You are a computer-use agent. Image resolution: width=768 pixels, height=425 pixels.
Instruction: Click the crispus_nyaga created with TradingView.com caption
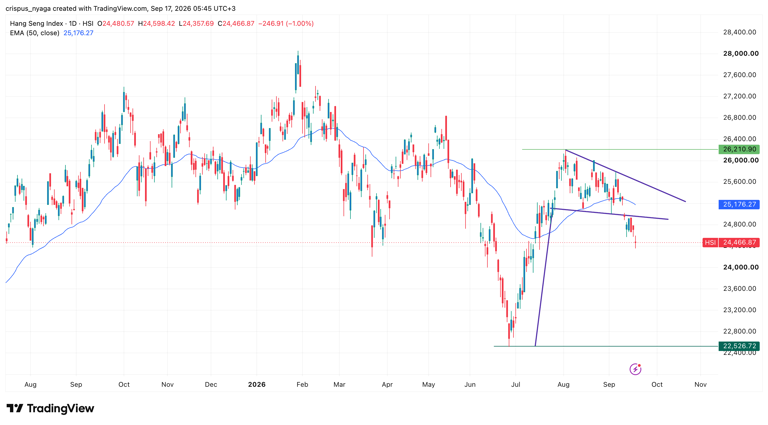pyautogui.click(x=120, y=9)
